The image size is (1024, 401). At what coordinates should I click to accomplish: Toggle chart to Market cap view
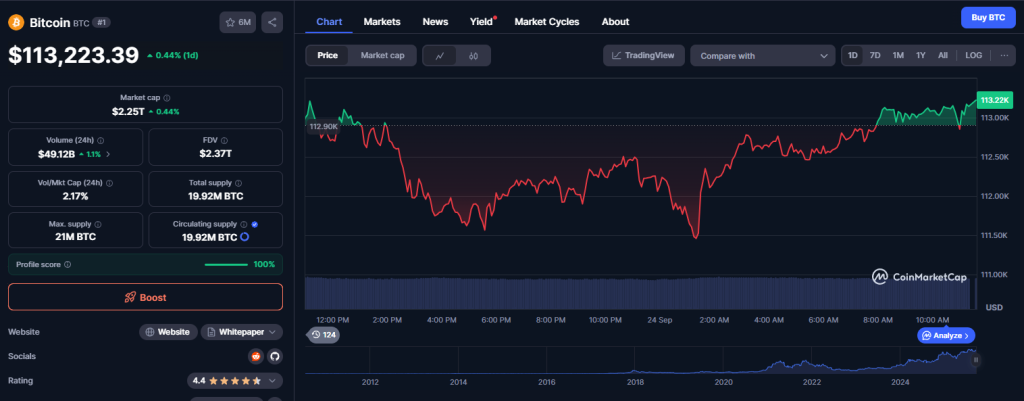click(382, 56)
